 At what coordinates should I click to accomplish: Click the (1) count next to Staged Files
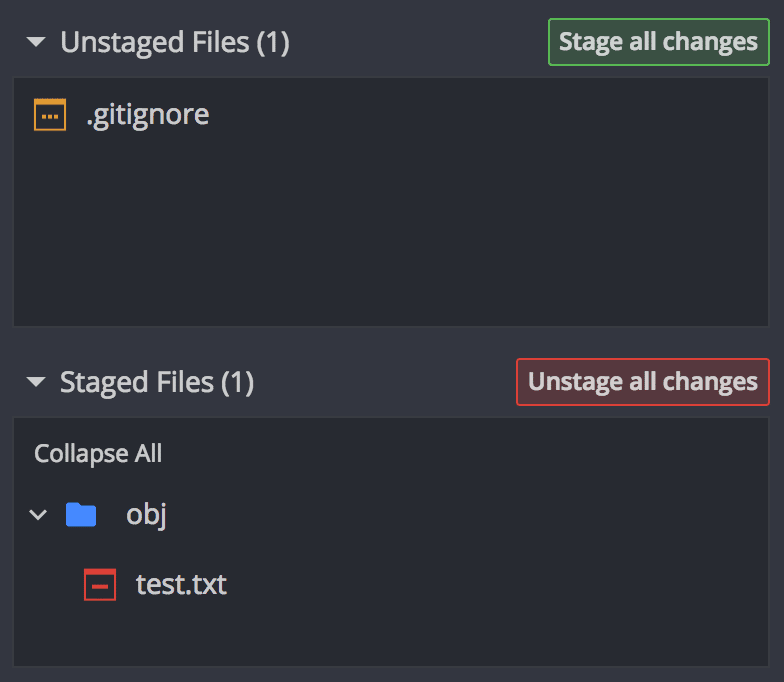point(237,382)
